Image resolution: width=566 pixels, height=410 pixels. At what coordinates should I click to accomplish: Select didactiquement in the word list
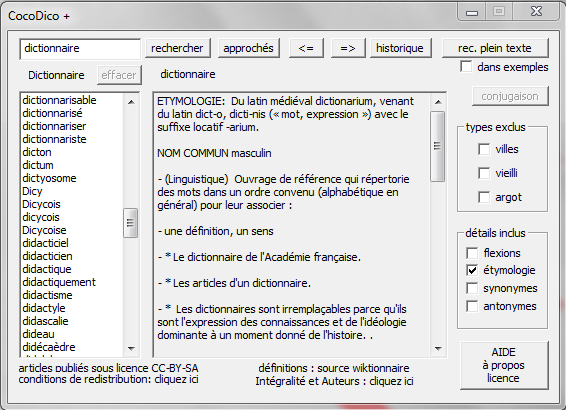(59, 282)
